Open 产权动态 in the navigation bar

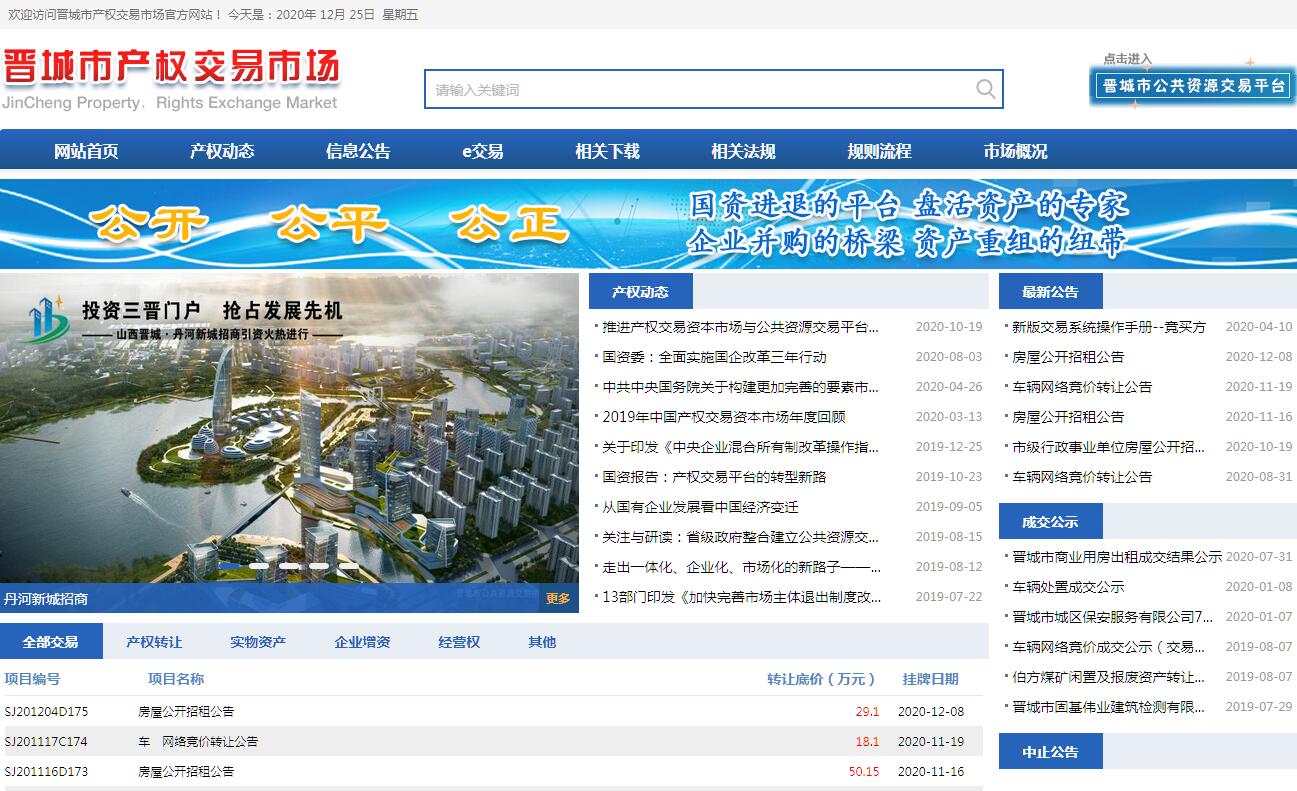pos(222,151)
